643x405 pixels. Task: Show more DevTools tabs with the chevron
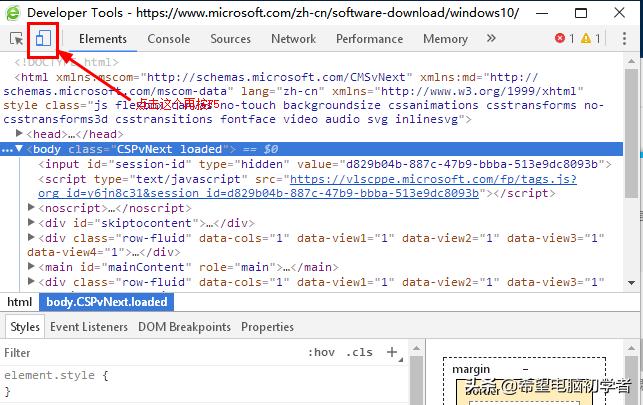coord(491,39)
